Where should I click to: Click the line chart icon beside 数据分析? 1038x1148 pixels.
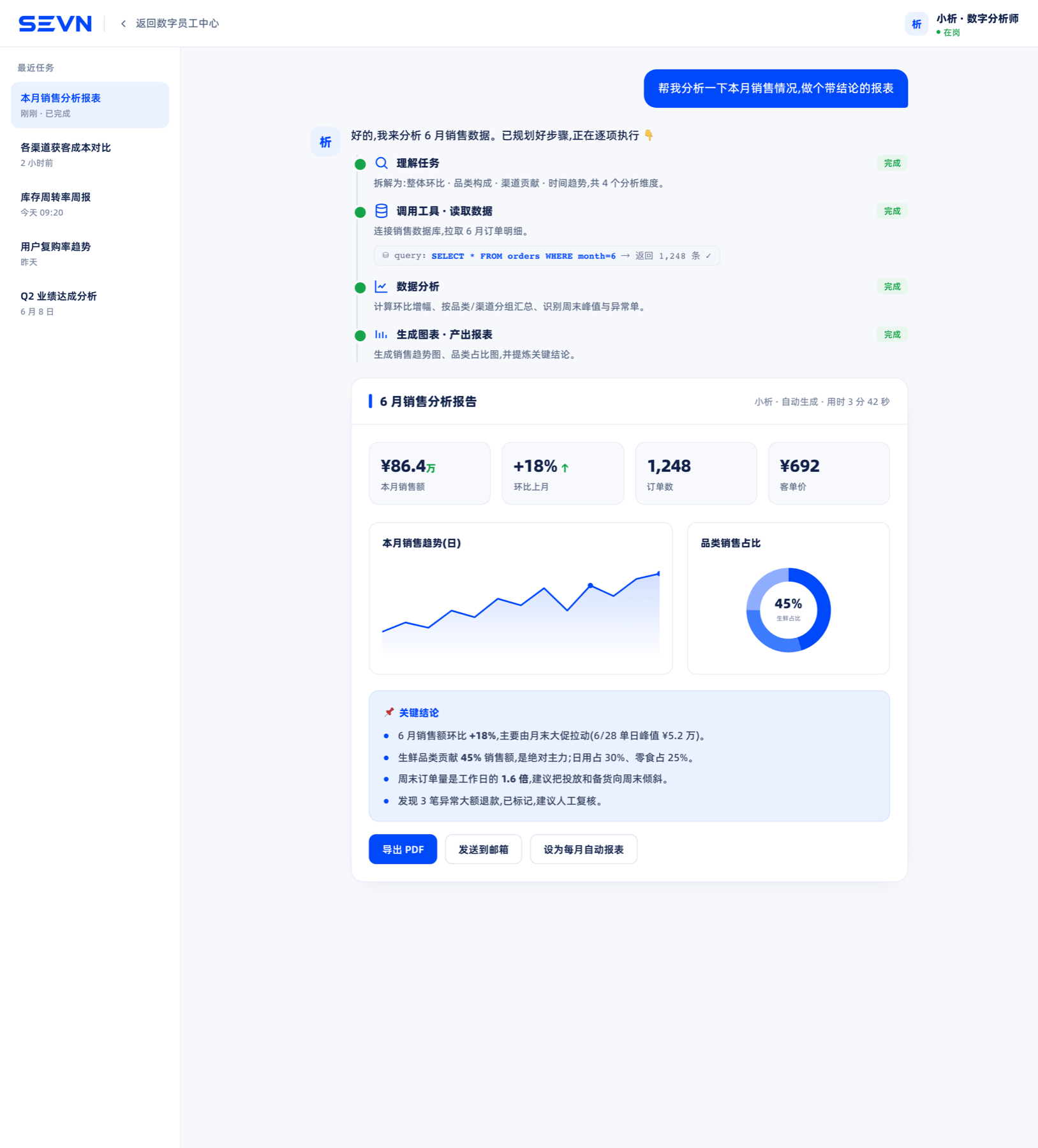pos(382,287)
